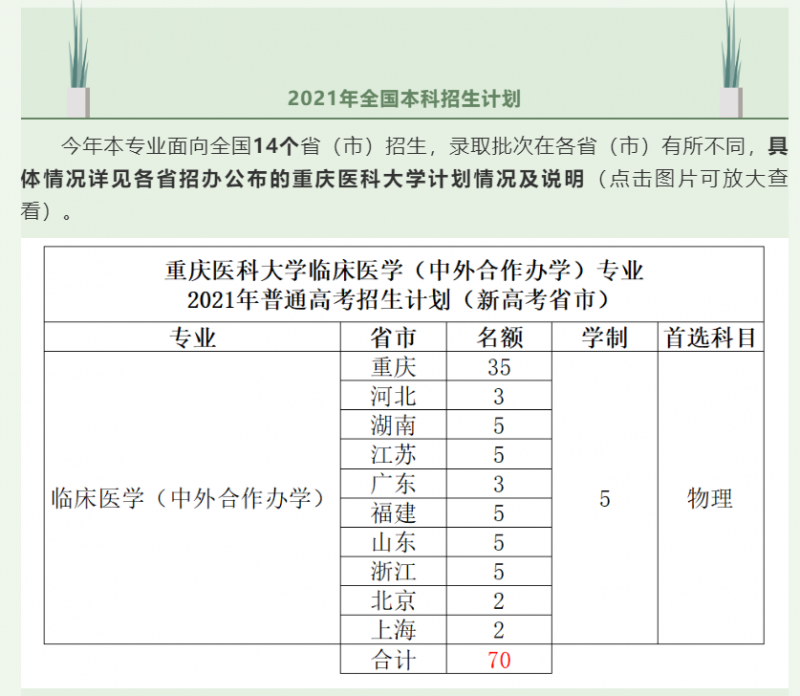Click the "首选科目" column header
800x696 pixels.
click(x=710, y=337)
